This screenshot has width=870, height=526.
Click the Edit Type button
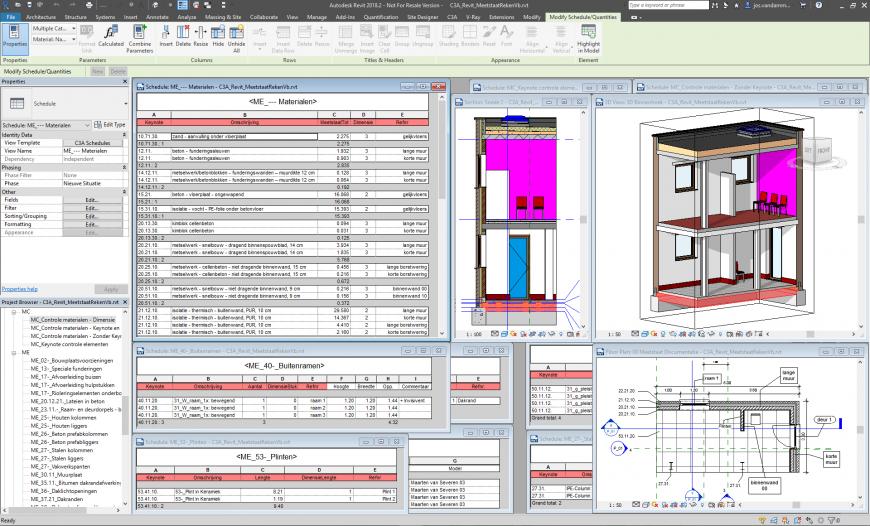[110, 125]
